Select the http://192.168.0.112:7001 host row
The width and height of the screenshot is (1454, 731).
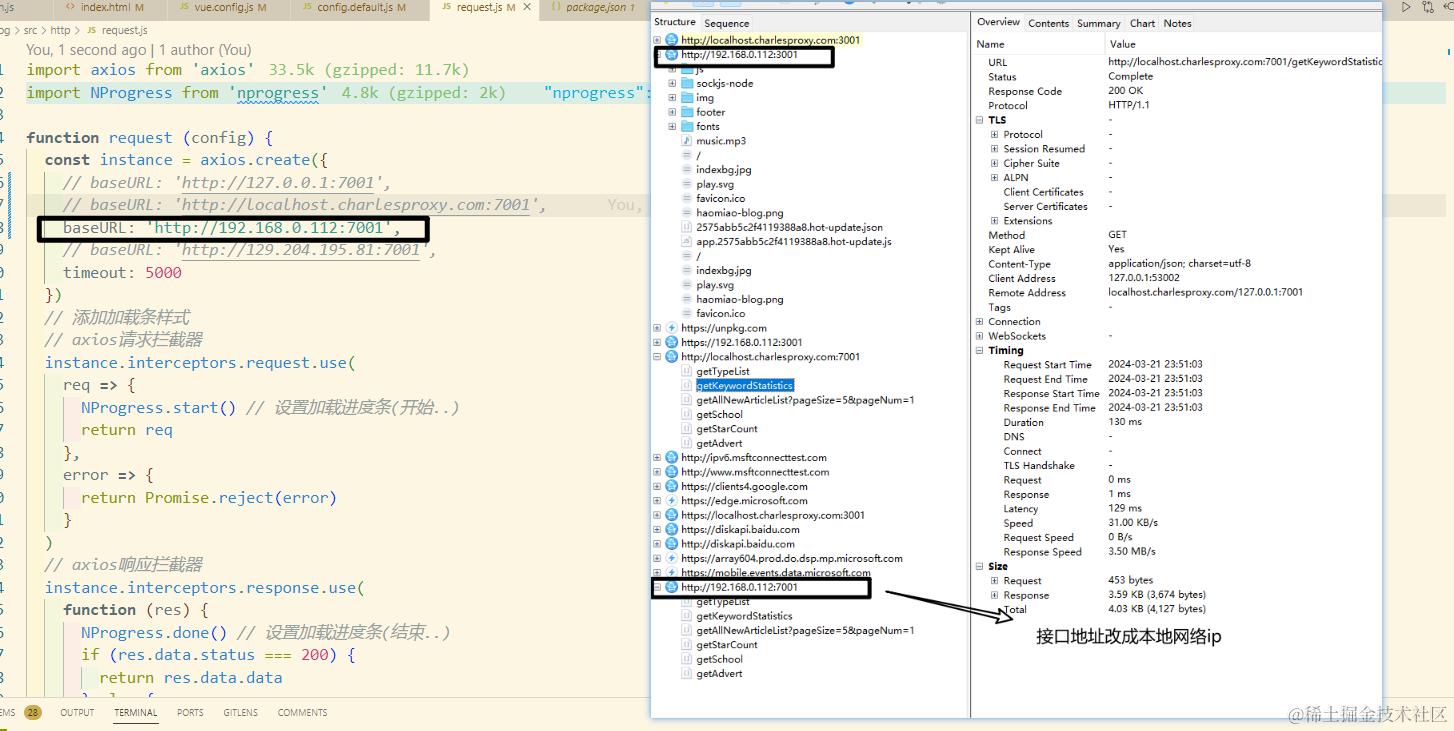point(739,587)
